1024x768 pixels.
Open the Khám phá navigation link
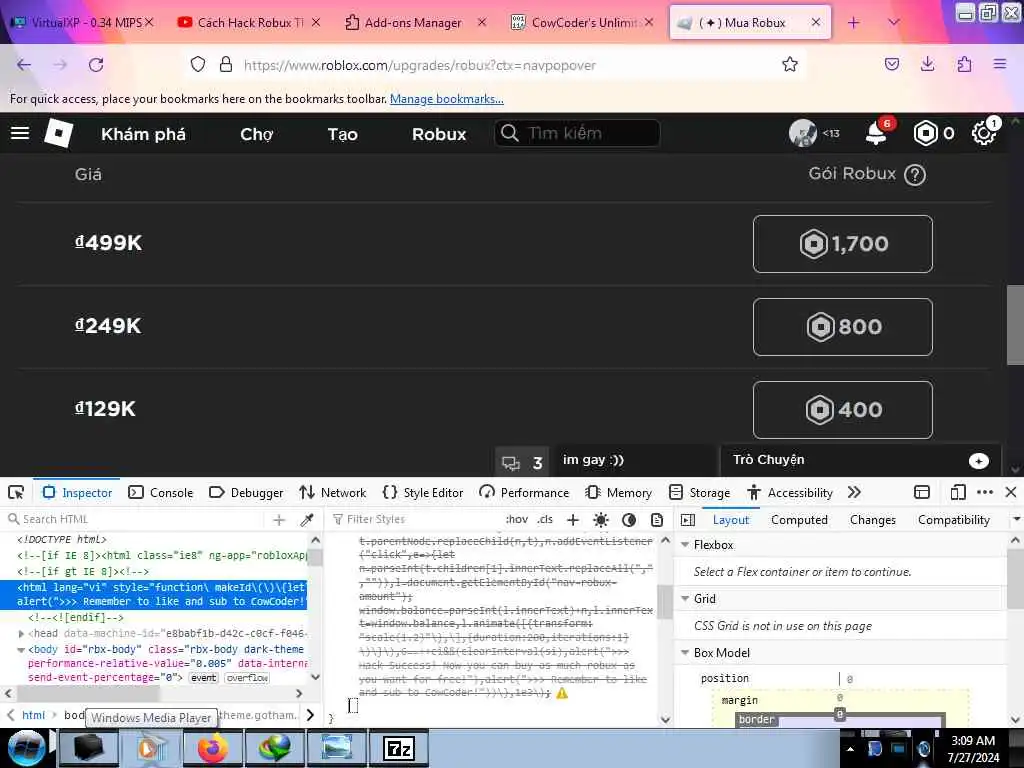coord(143,134)
